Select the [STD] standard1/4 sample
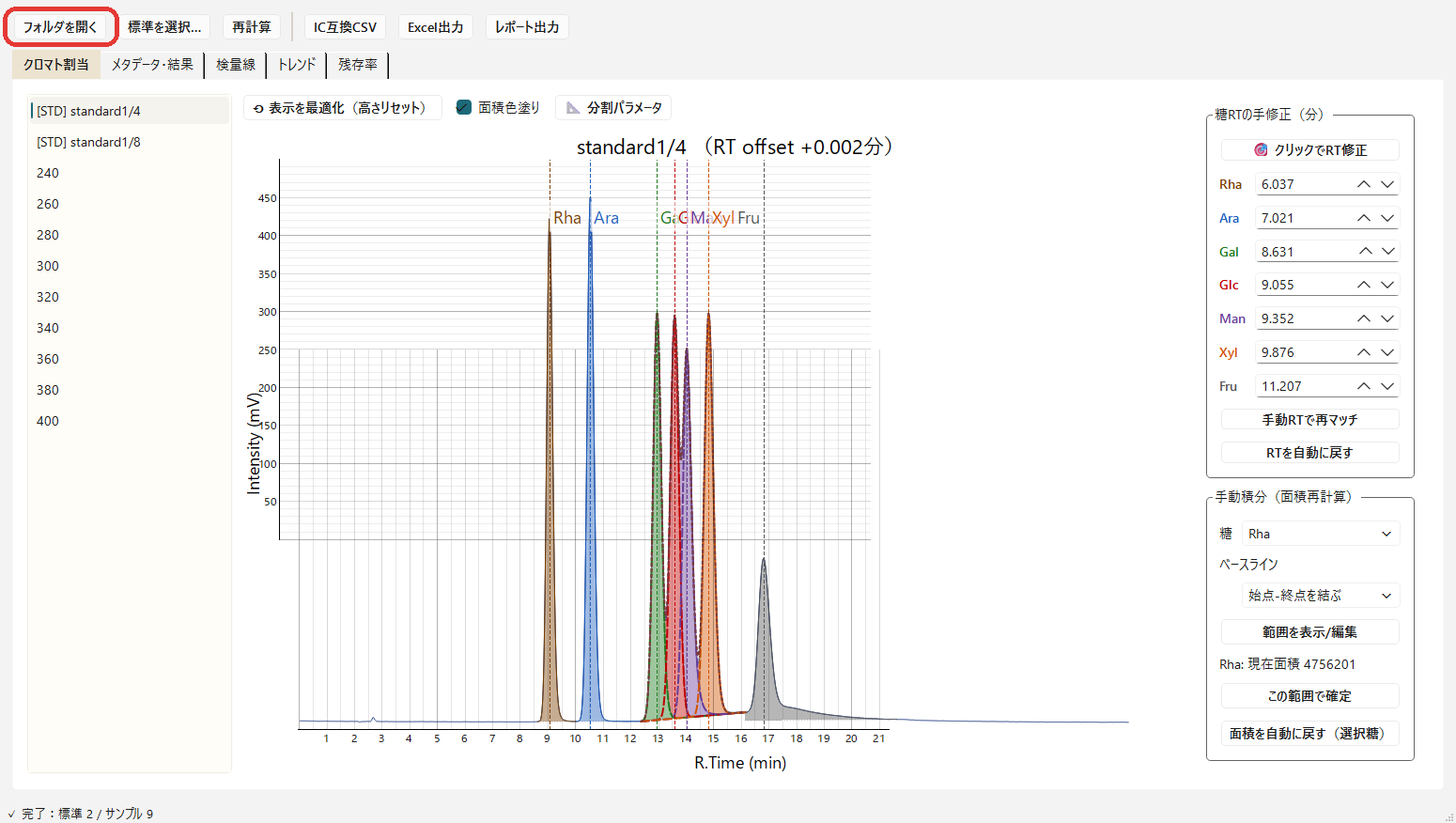1456x823 pixels. (x=130, y=111)
